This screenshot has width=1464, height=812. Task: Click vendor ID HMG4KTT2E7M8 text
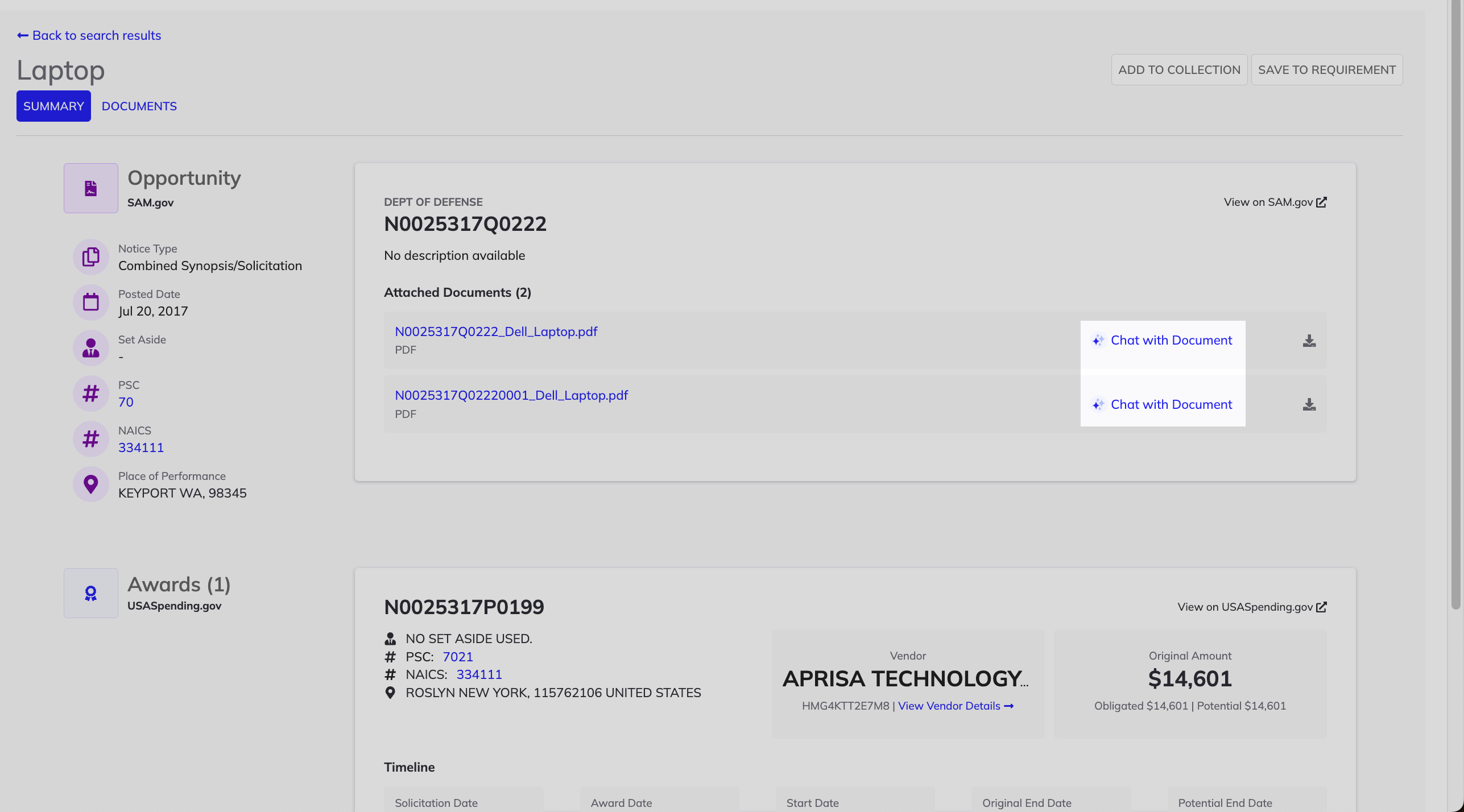pos(846,706)
